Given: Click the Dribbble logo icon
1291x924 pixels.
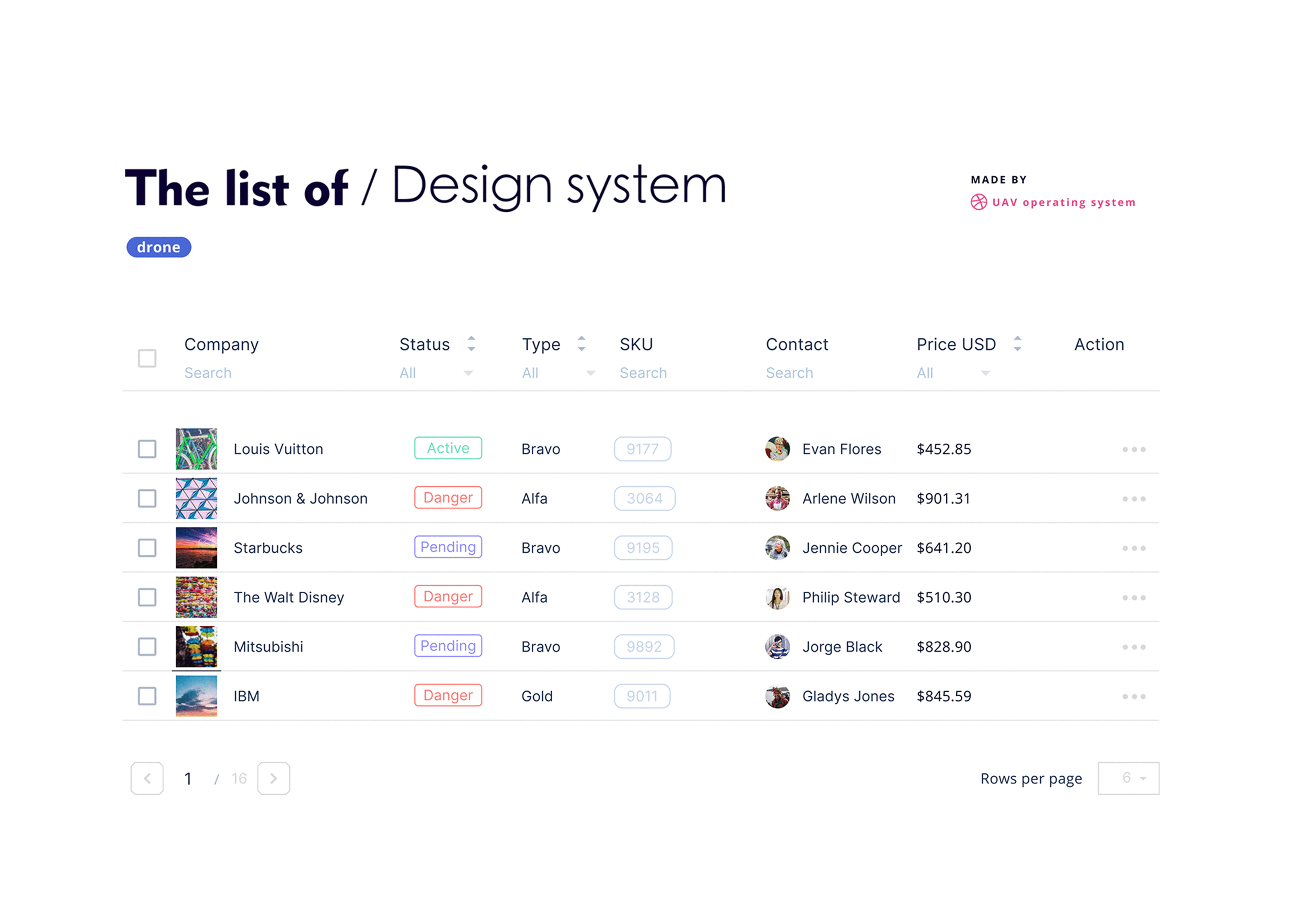Looking at the screenshot, I should click(979, 202).
